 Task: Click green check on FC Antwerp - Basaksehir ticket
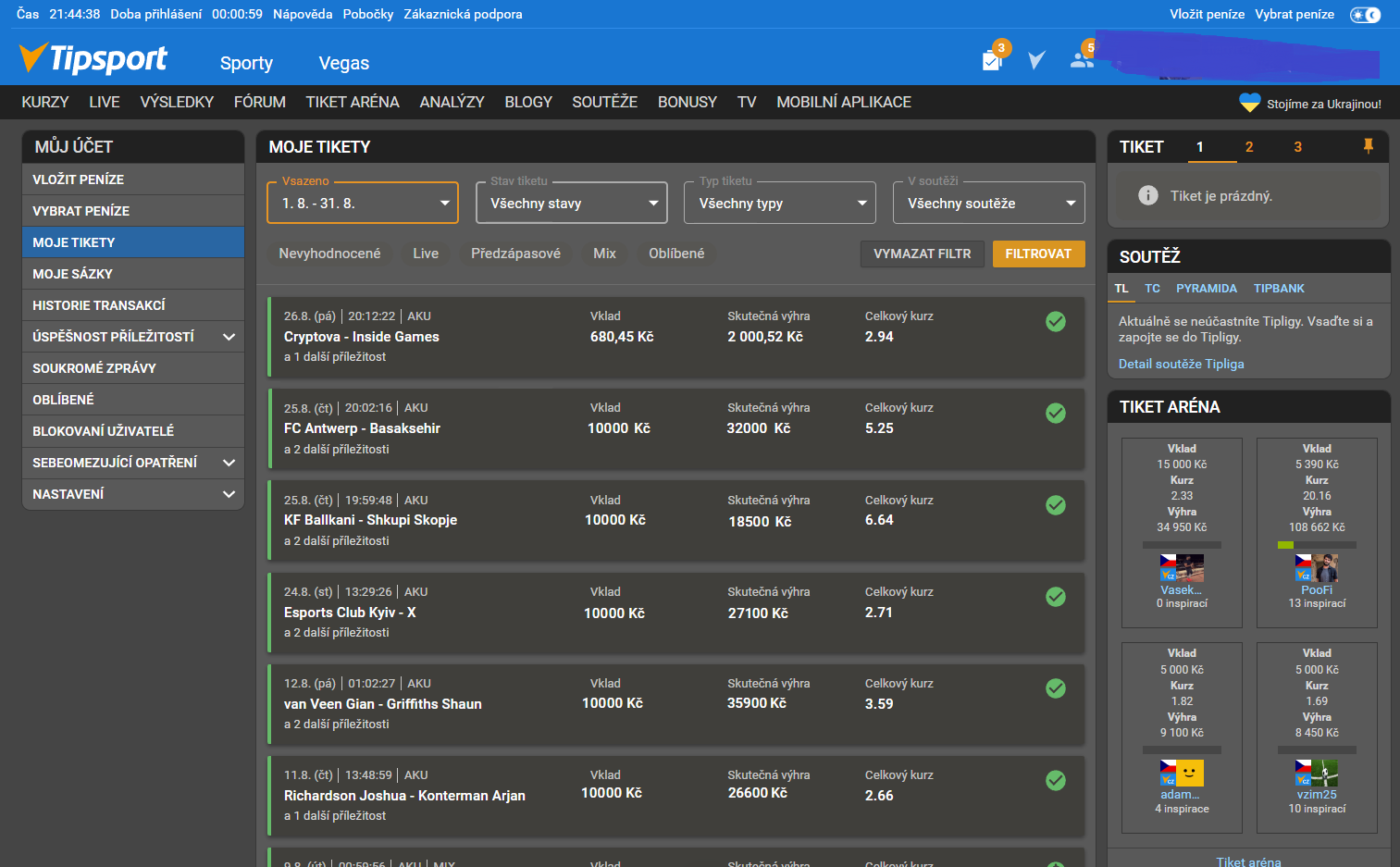pos(1056,413)
